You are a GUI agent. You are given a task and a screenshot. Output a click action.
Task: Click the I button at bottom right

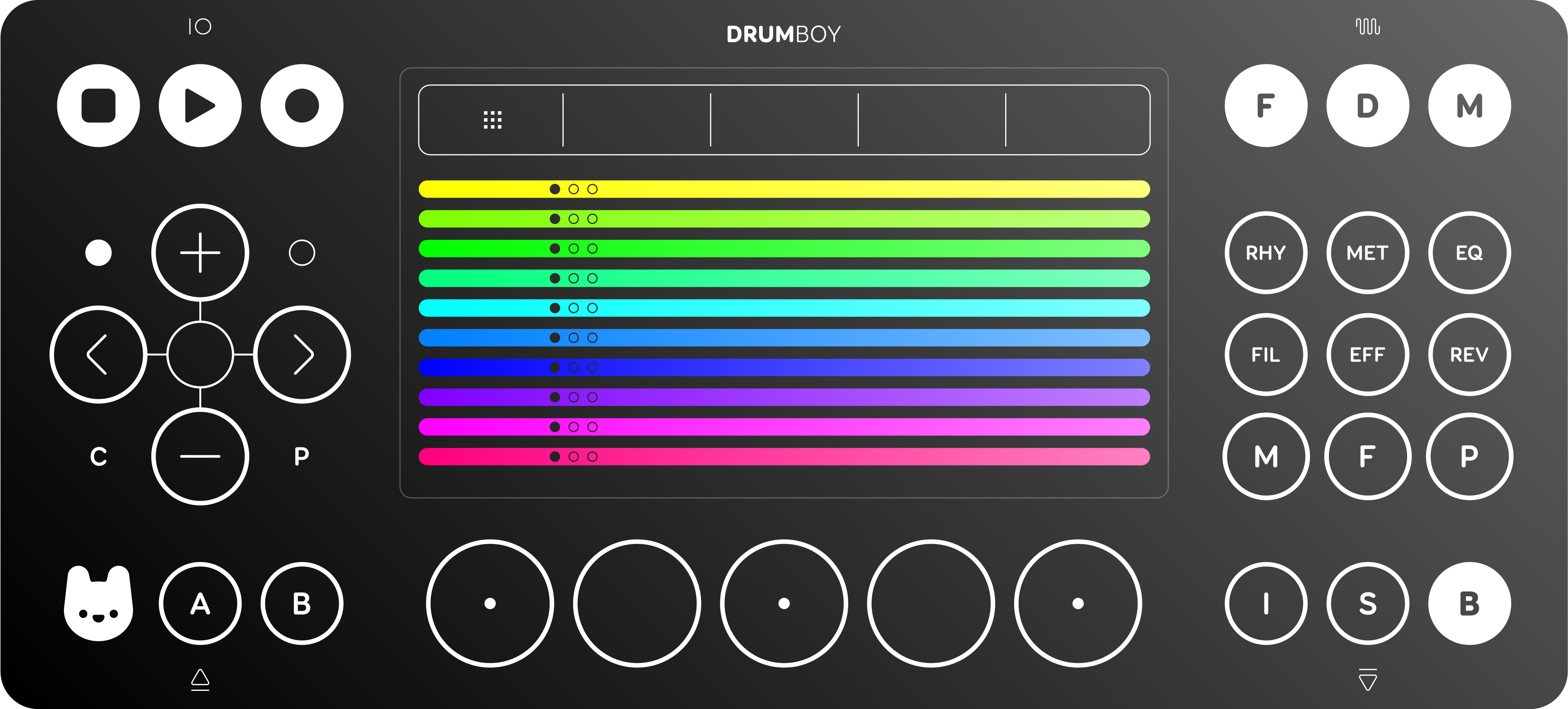pyautogui.click(x=1266, y=604)
